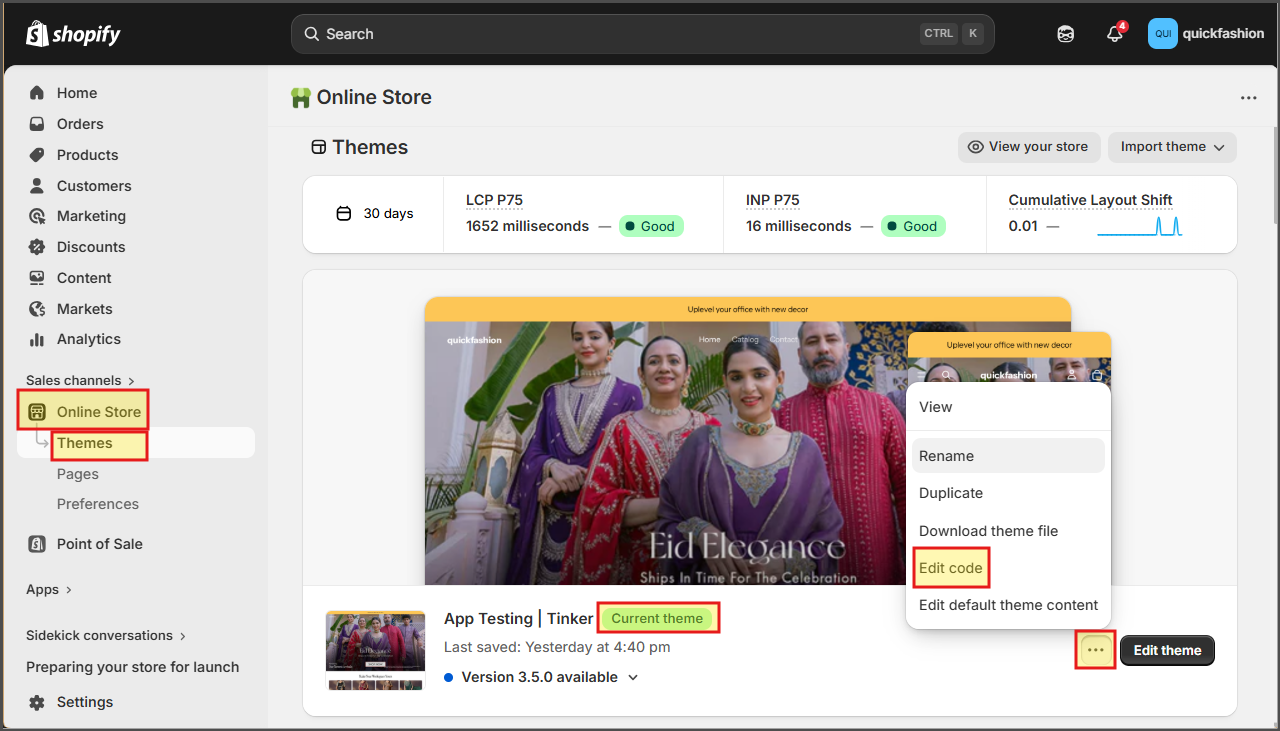Open the Analytics section
The width and height of the screenshot is (1280, 731).
[88, 339]
